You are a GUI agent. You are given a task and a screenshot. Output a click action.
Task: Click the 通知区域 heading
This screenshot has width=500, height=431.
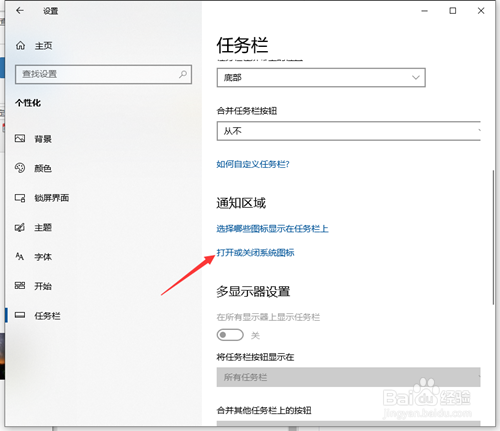[241, 203]
